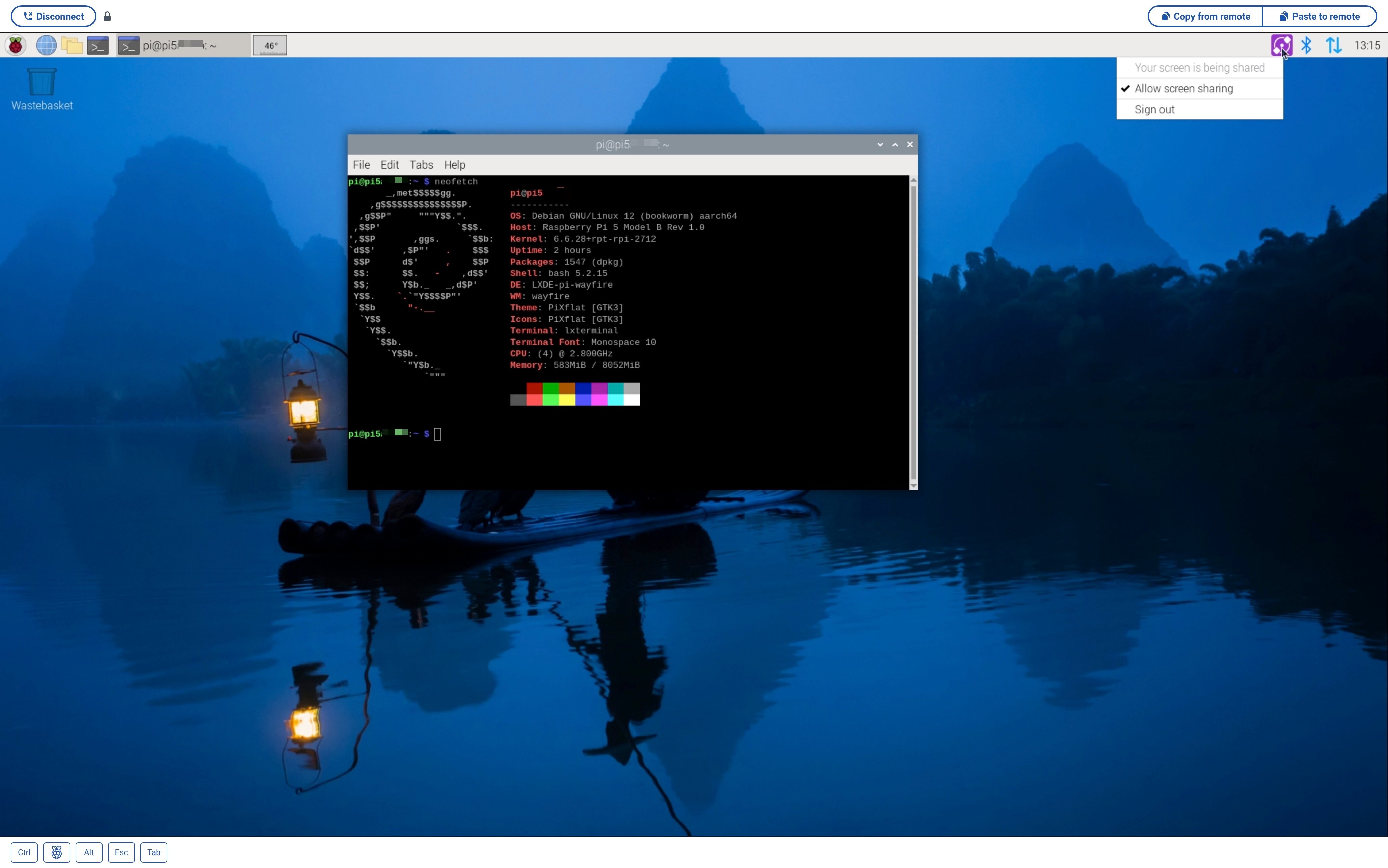1388x868 pixels.
Task: Click the Esc virtual key button
Action: pos(121,852)
